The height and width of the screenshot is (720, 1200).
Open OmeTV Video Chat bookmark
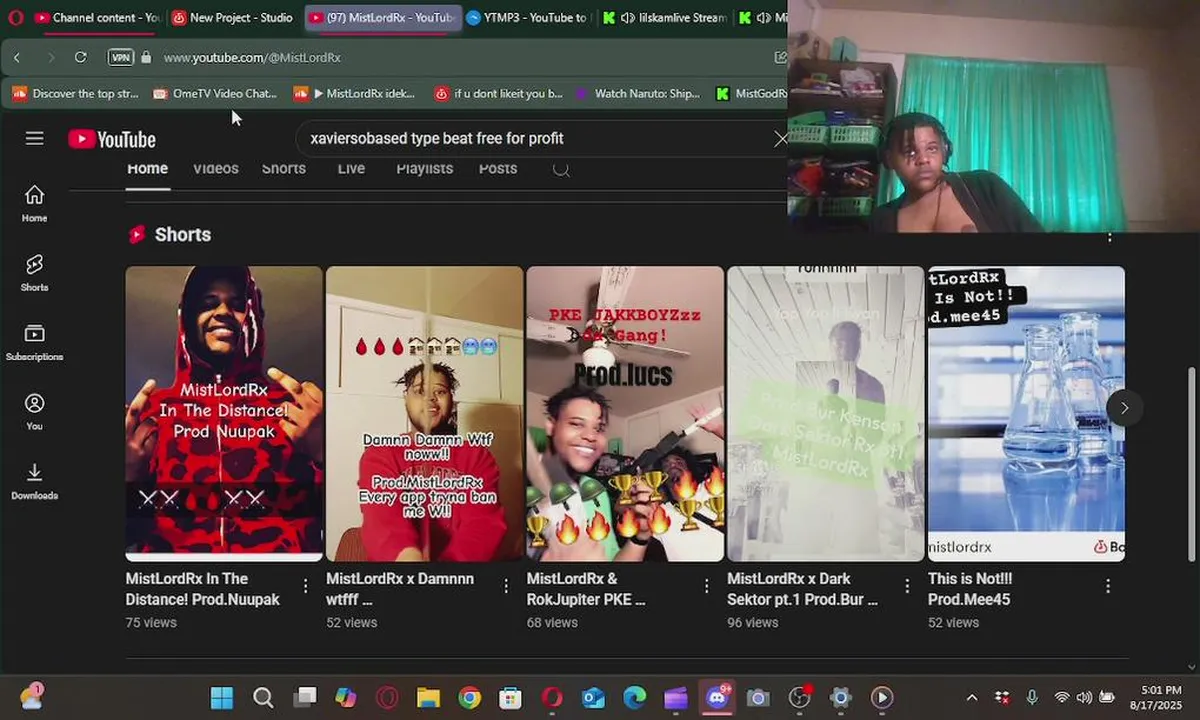pyautogui.click(x=215, y=93)
